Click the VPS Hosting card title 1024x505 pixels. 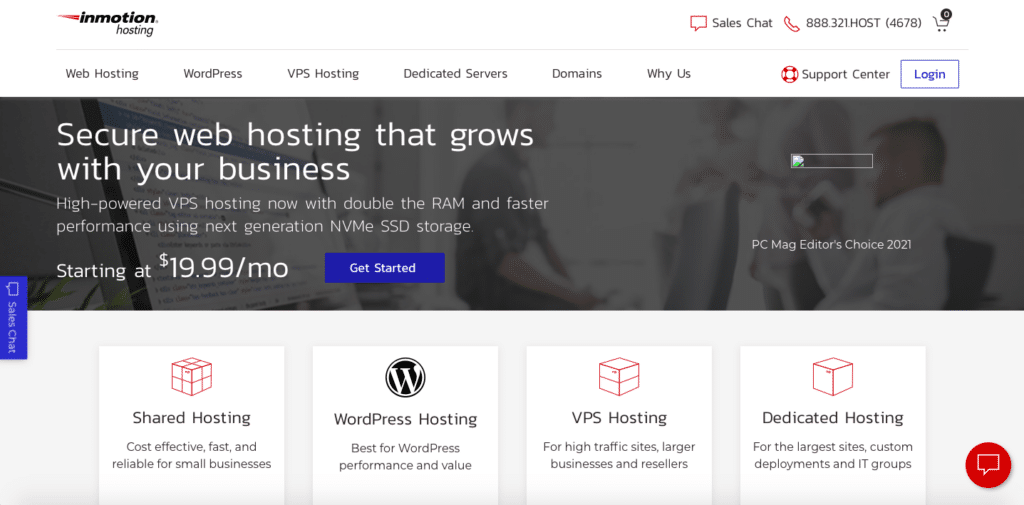tap(619, 418)
